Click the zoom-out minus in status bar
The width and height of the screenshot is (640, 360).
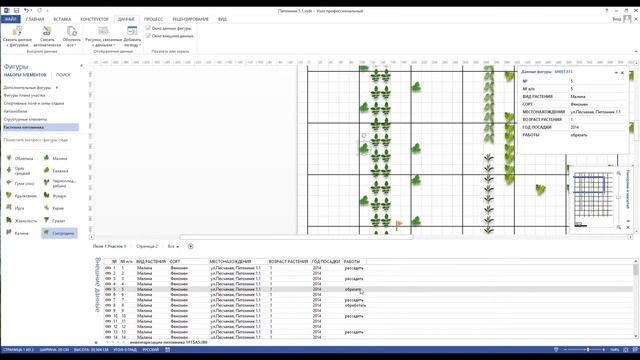coord(565,350)
